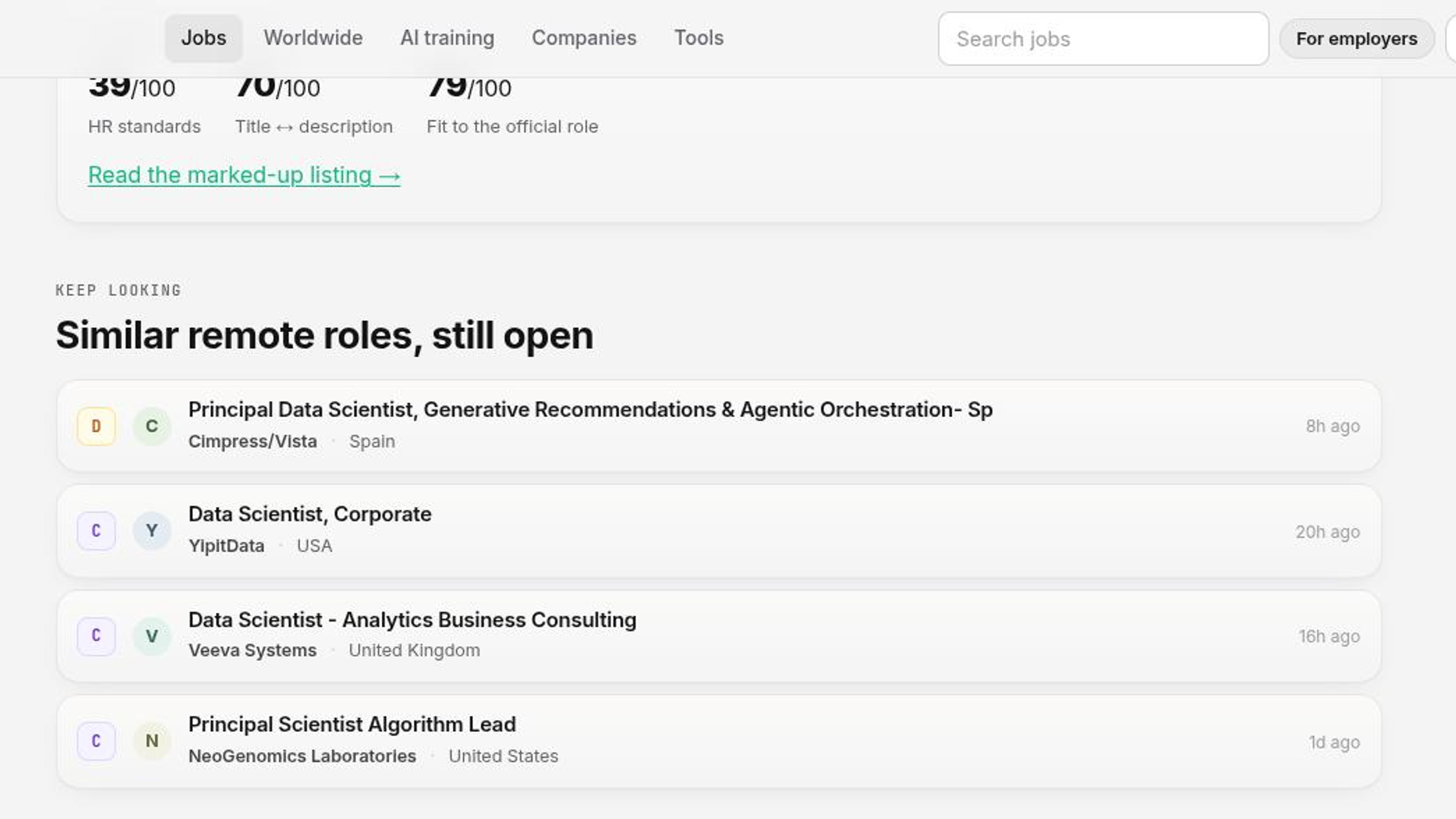Click Similar remote roles, still open heading
This screenshot has height=819, width=1456.
(325, 336)
